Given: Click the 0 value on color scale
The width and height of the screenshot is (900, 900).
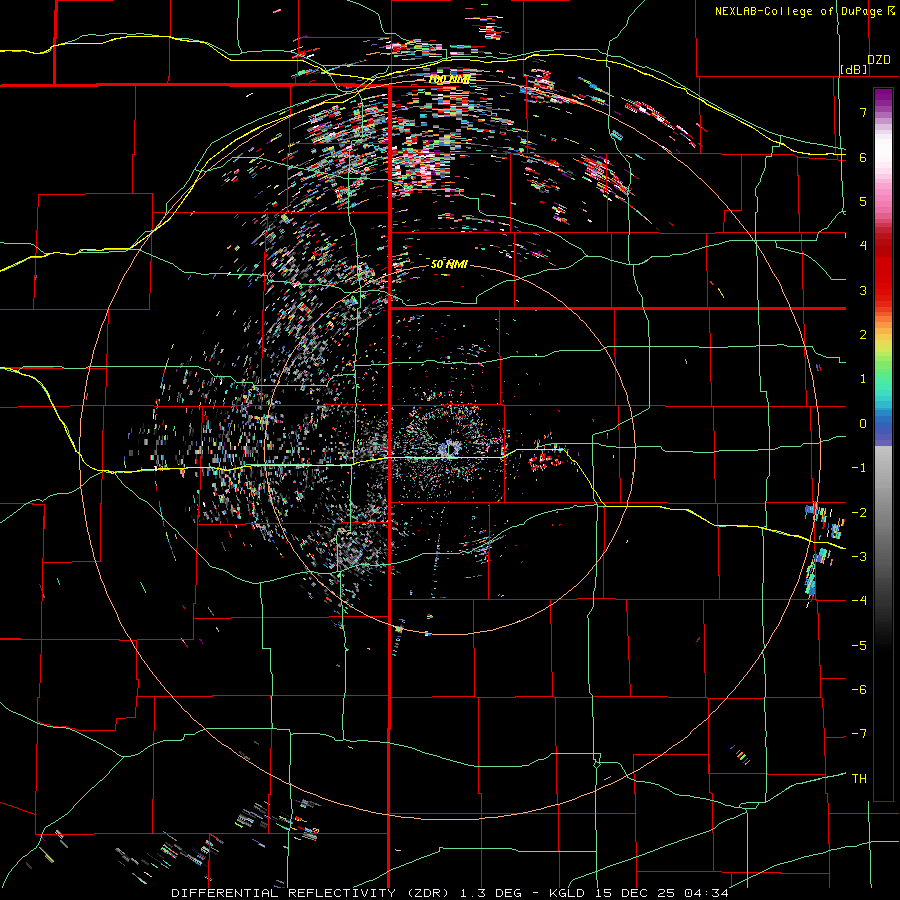Looking at the screenshot, I should (863, 424).
